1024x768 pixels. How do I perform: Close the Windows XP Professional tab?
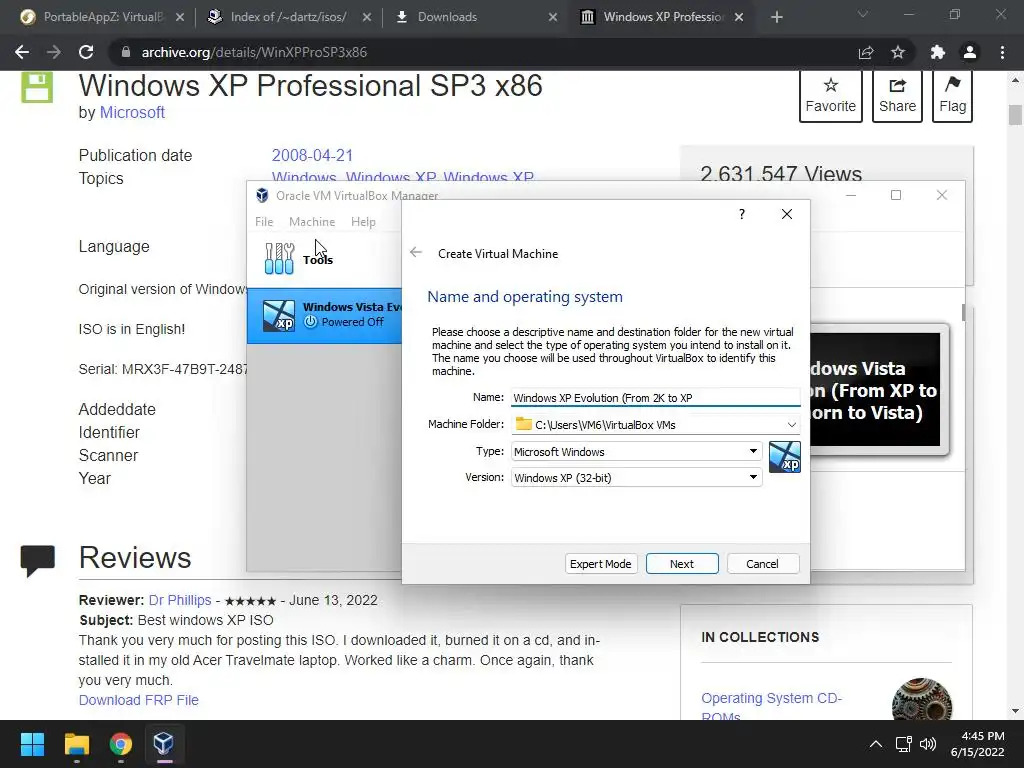pyautogui.click(x=739, y=17)
